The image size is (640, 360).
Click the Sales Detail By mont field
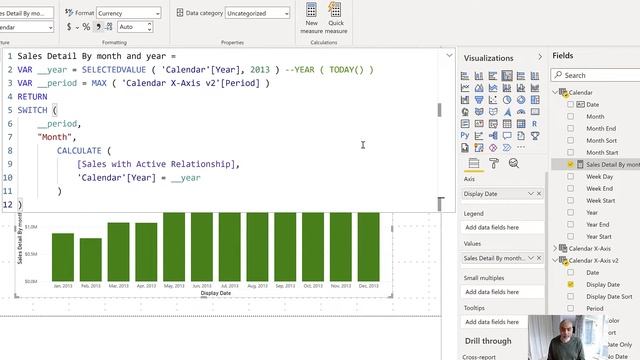click(613, 164)
